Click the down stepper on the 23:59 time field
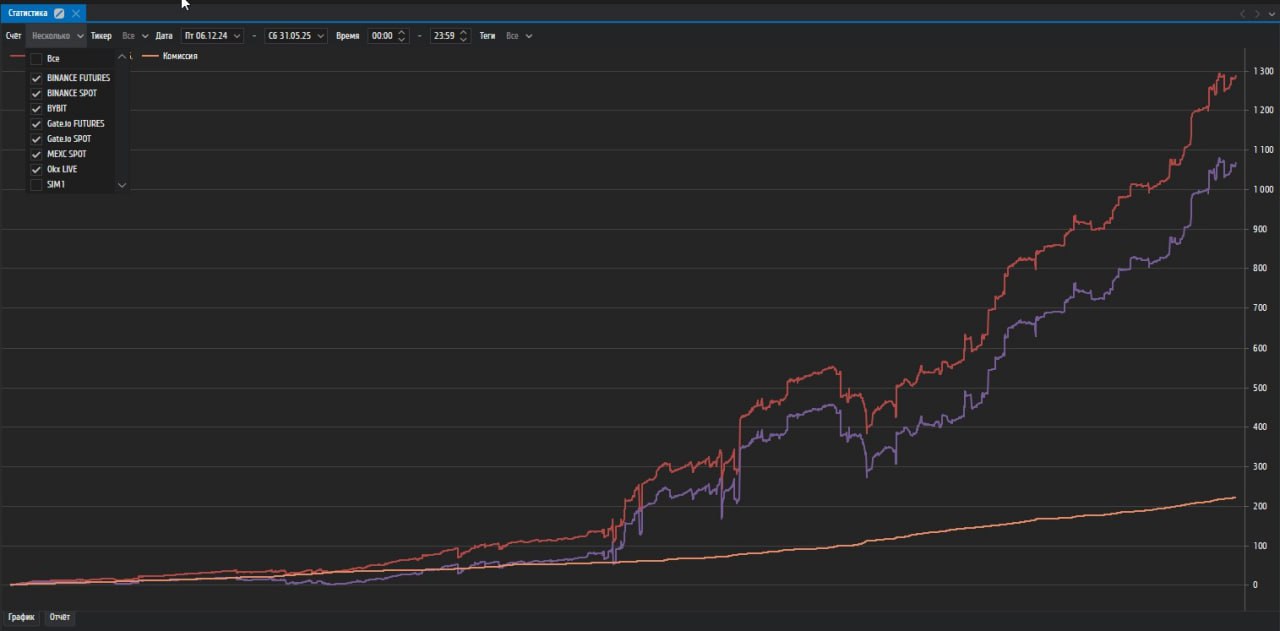The height and width of the screenshot is (631, 1280). click(463, 38)
